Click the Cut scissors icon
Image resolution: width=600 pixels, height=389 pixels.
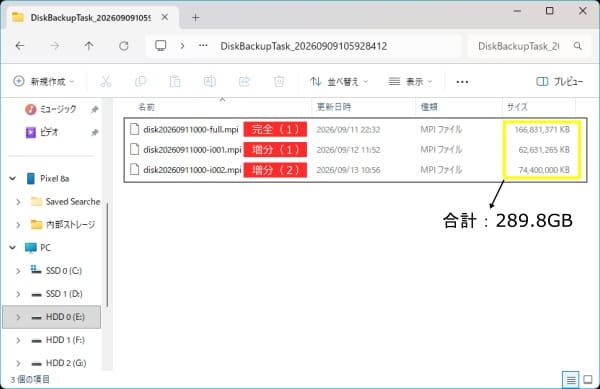pos(106,81)
